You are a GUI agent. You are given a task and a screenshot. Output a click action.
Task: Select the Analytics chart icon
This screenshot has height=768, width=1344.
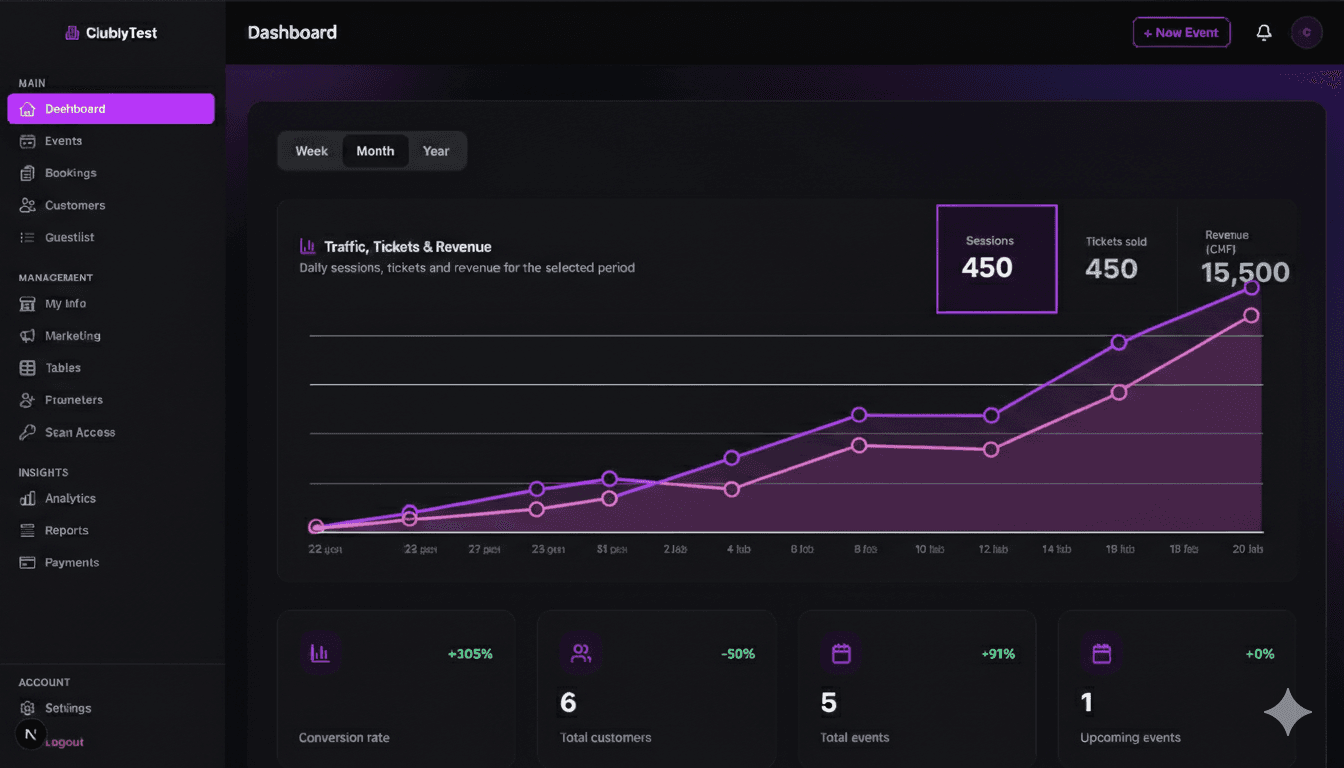[27, 498]
